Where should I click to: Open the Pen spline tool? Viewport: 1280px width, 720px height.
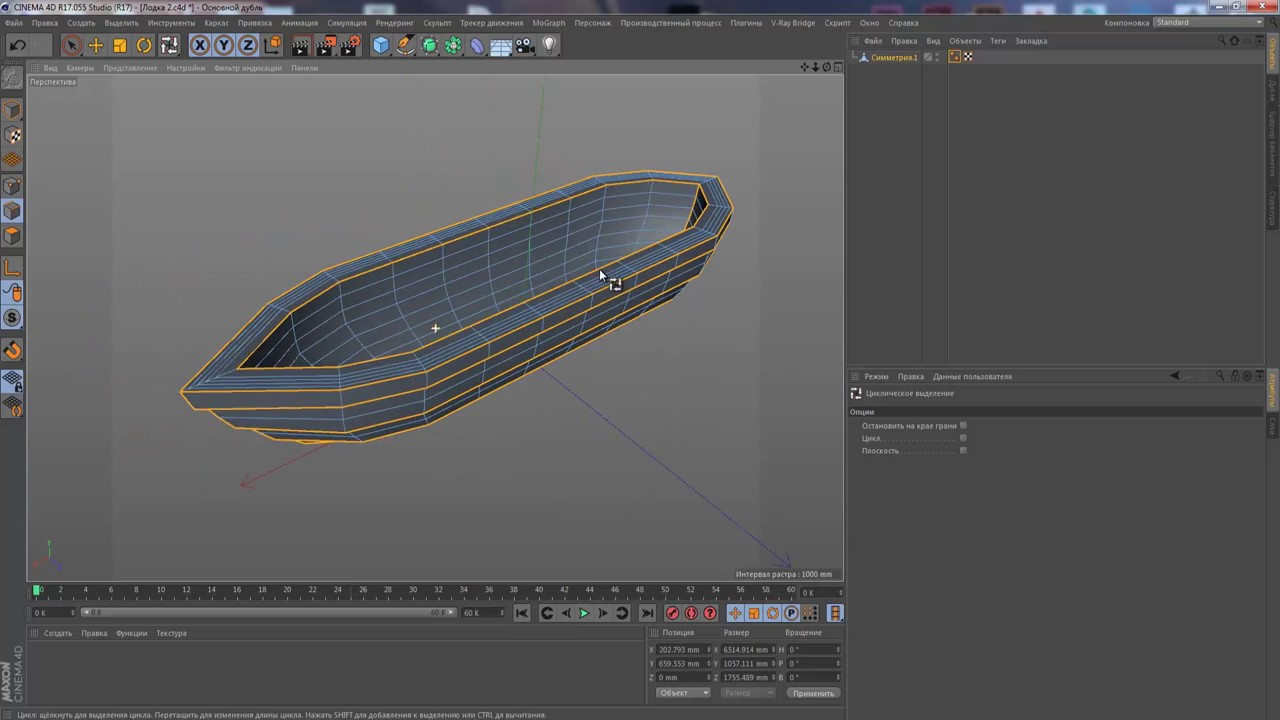click(405, 45)
